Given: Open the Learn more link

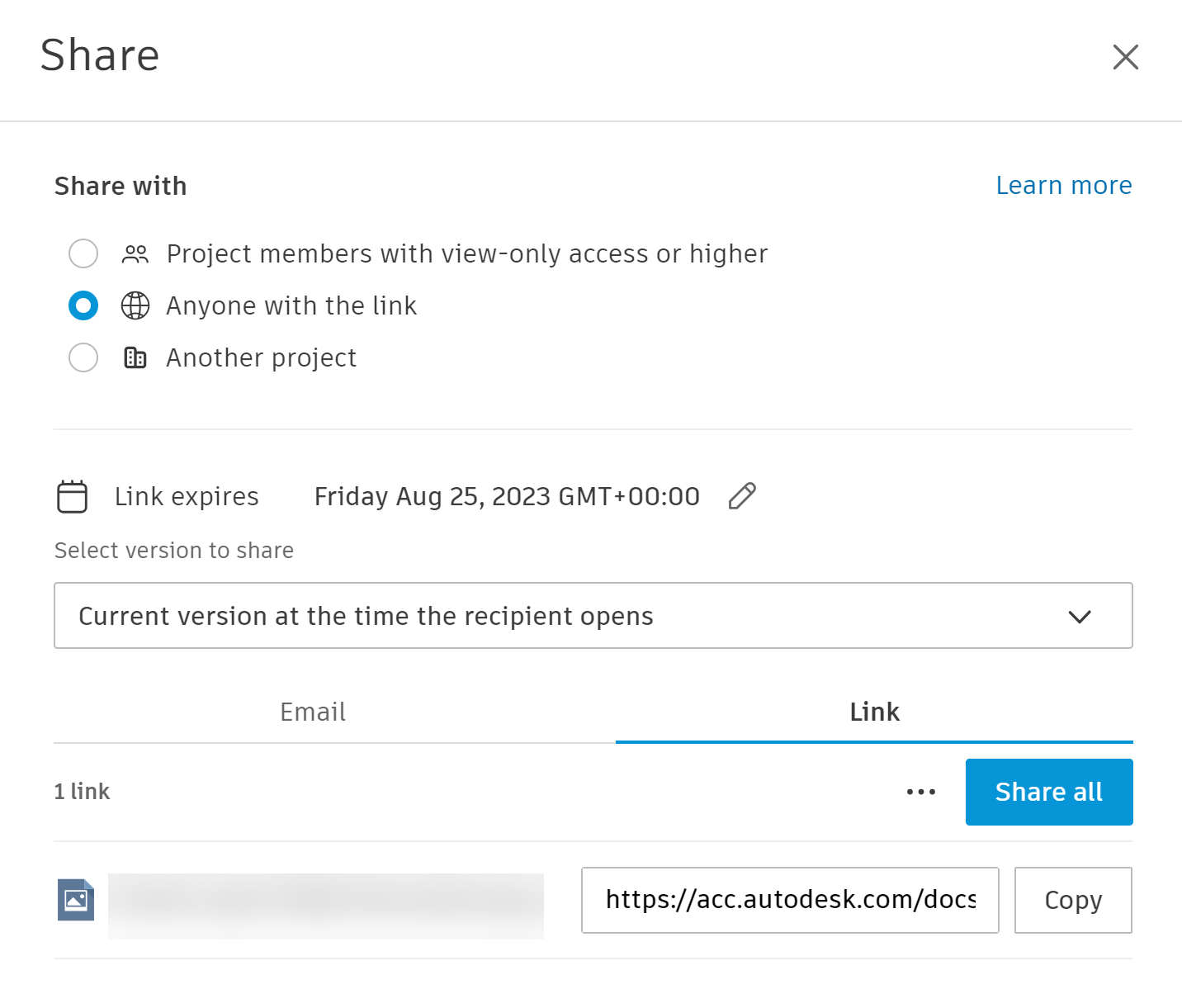Looking at the screenshot, I should pos(1063,186).
